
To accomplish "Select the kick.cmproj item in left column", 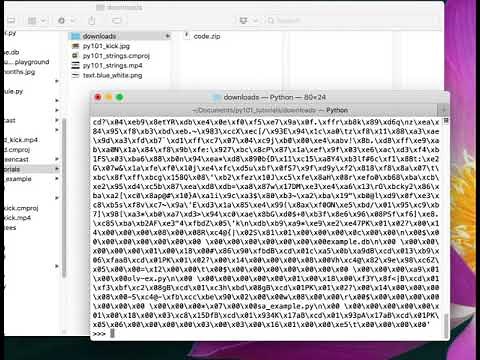I will (21, 208).
